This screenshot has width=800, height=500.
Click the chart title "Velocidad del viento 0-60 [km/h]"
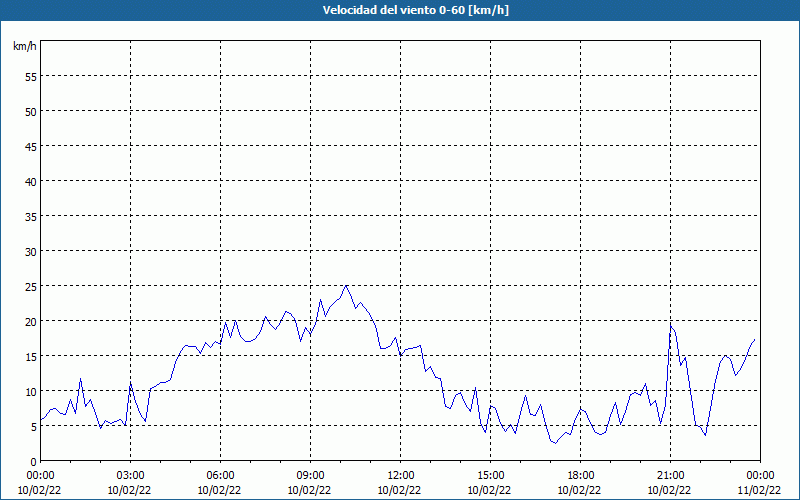click(x=415, y=10)
